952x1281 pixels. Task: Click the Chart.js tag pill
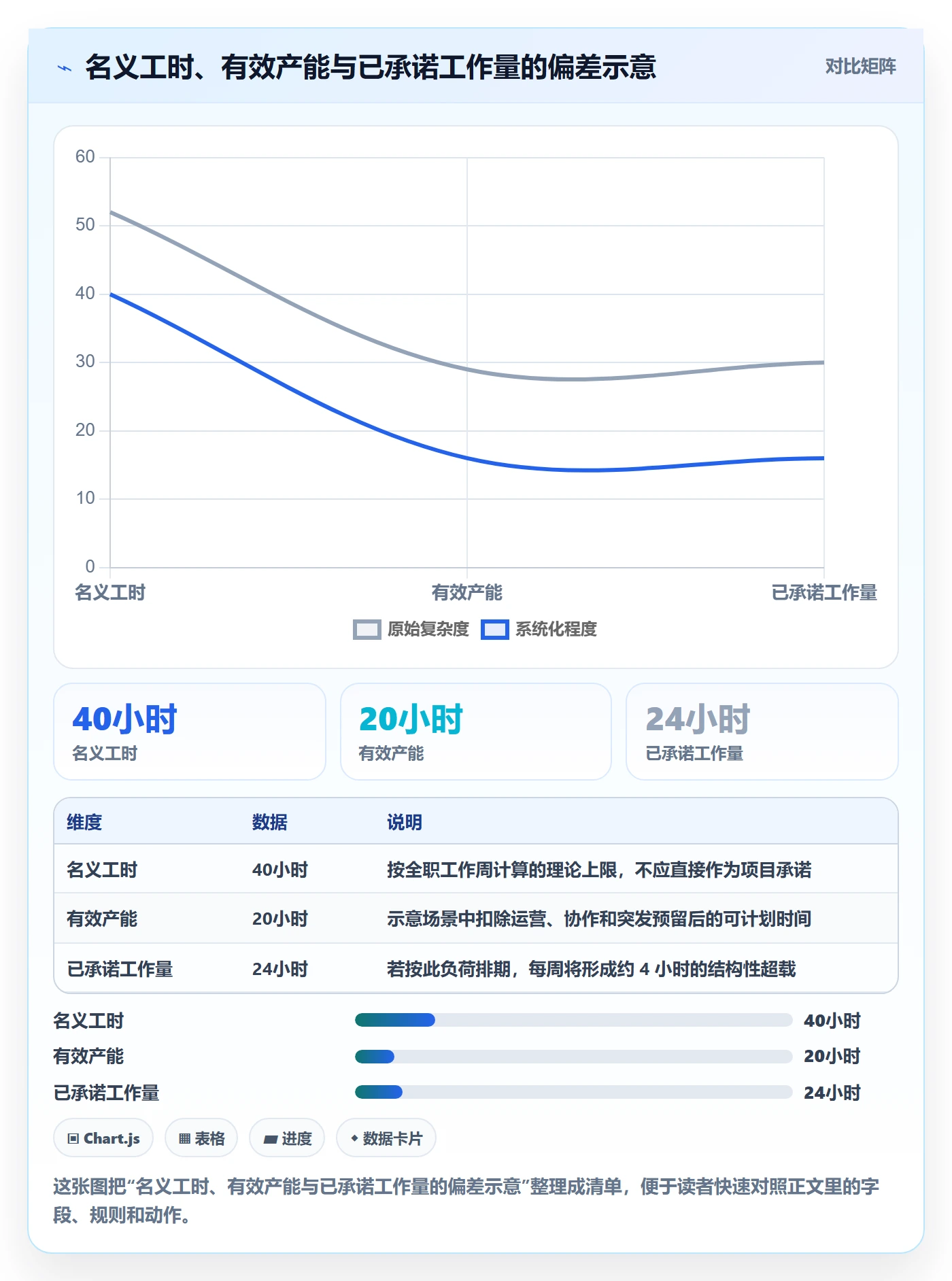[x=103, y=1138]
